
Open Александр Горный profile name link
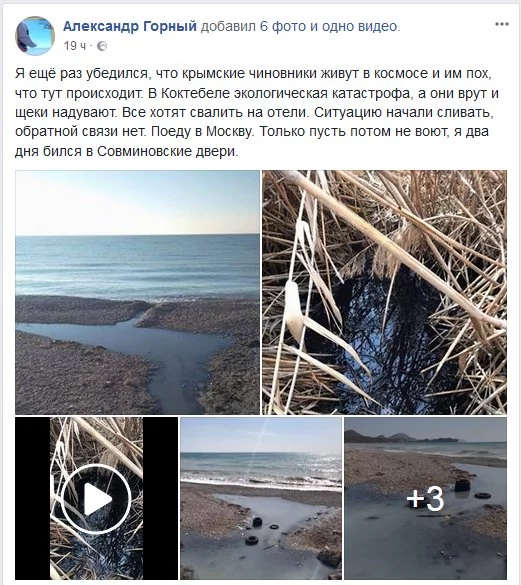click(x=130, y=26)
